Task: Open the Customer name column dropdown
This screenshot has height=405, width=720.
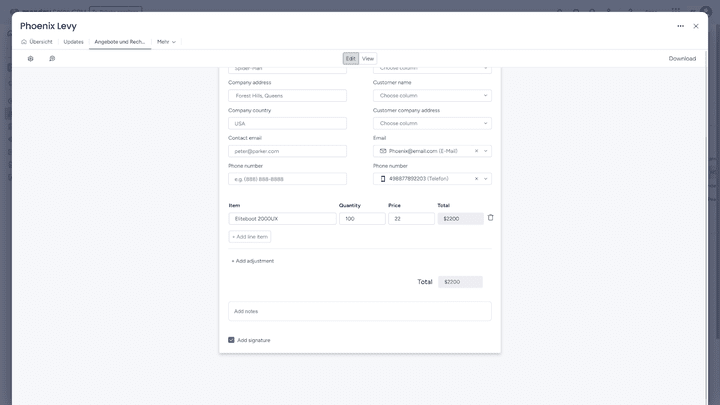Action: (432, 96)
